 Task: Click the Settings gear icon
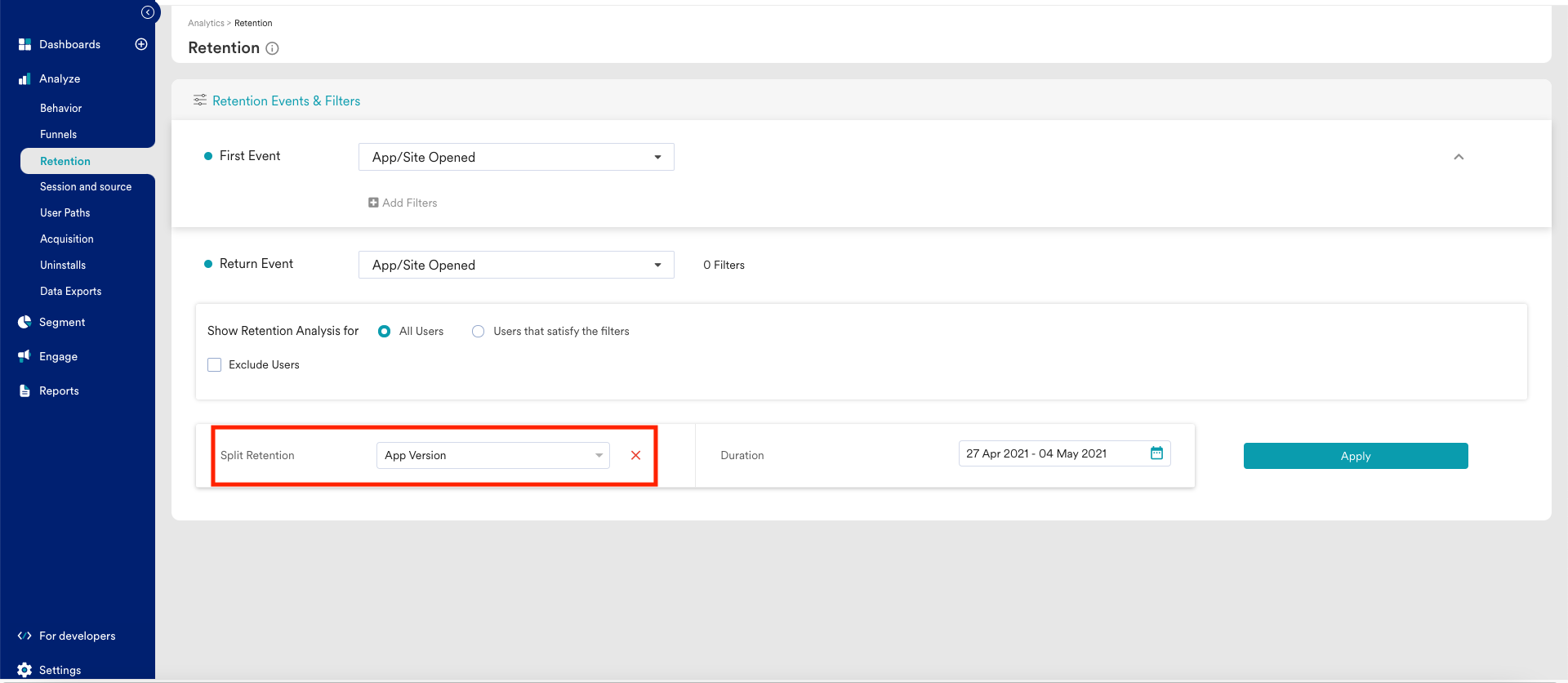click(x=24, y=670)
